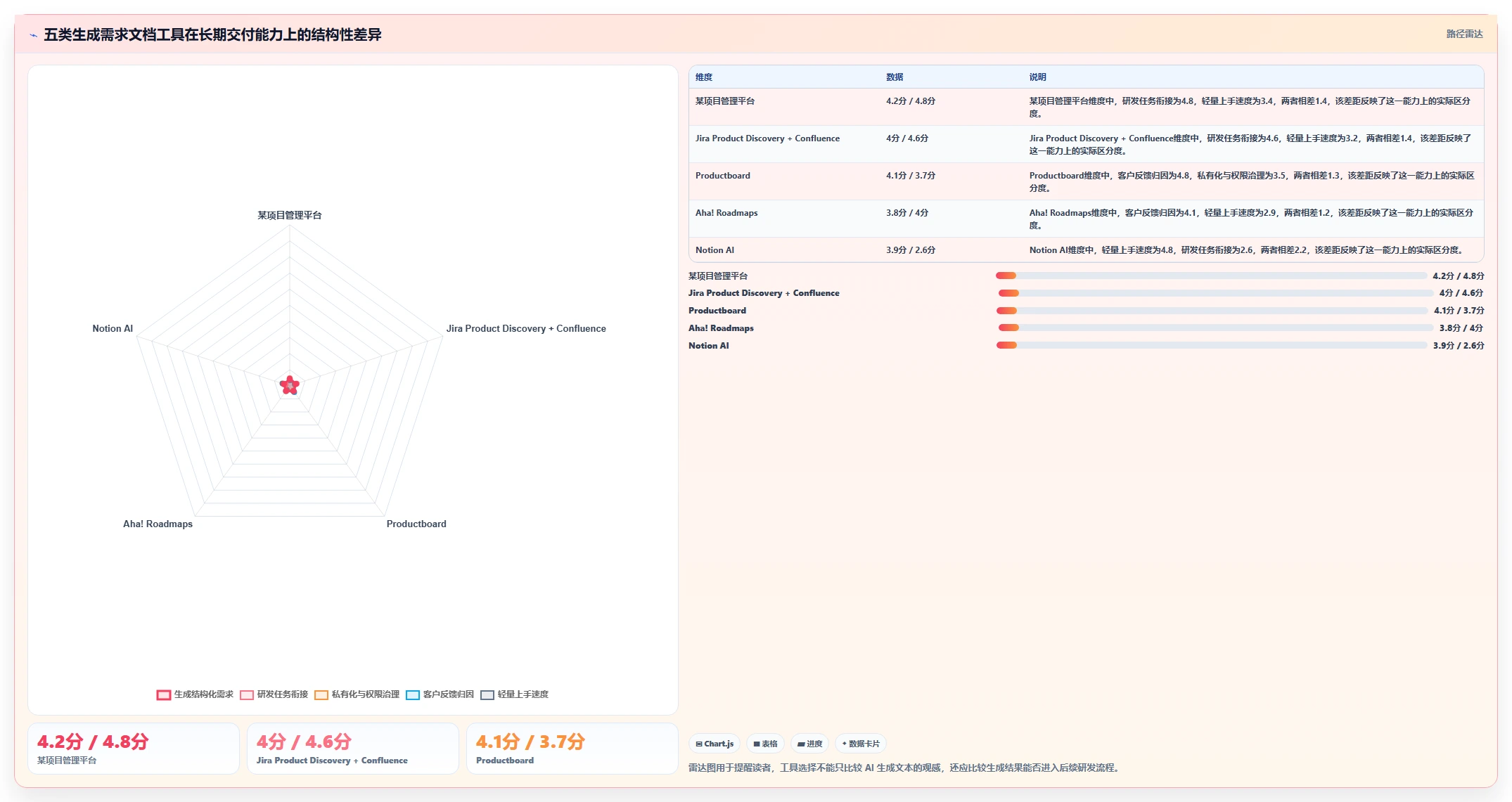Select the 某项目管理平台 cell in the table
Image resolution: width=1512 pixels, height=802 pixels.
[725, 101]
